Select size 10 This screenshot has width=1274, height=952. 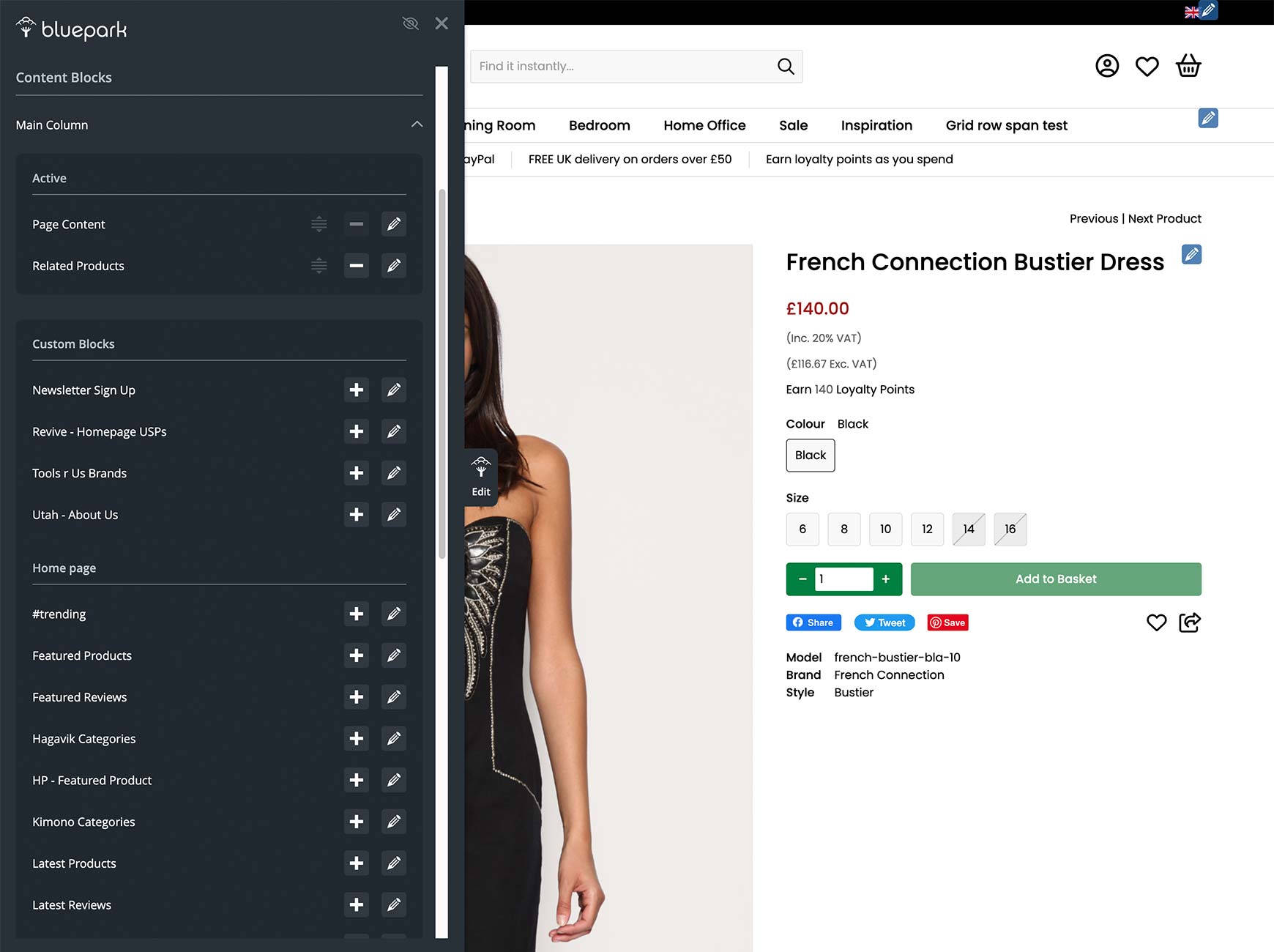(x=886, y=529)
